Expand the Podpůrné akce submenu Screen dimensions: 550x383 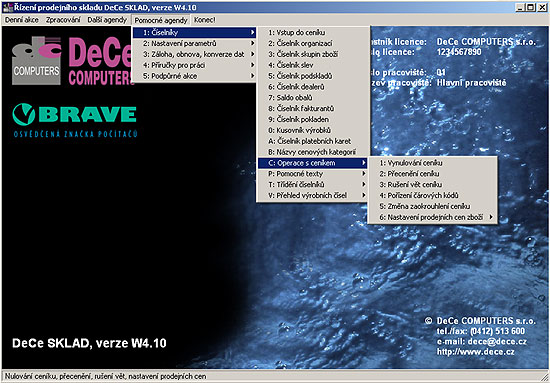[194, 76]
